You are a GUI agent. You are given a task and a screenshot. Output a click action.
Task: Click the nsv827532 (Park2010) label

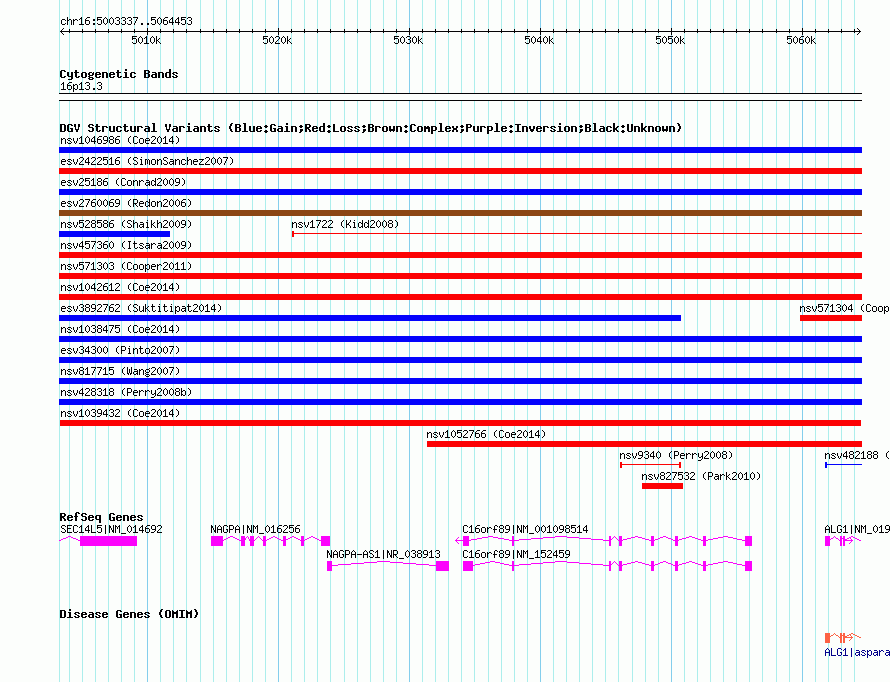coord(701,476)
